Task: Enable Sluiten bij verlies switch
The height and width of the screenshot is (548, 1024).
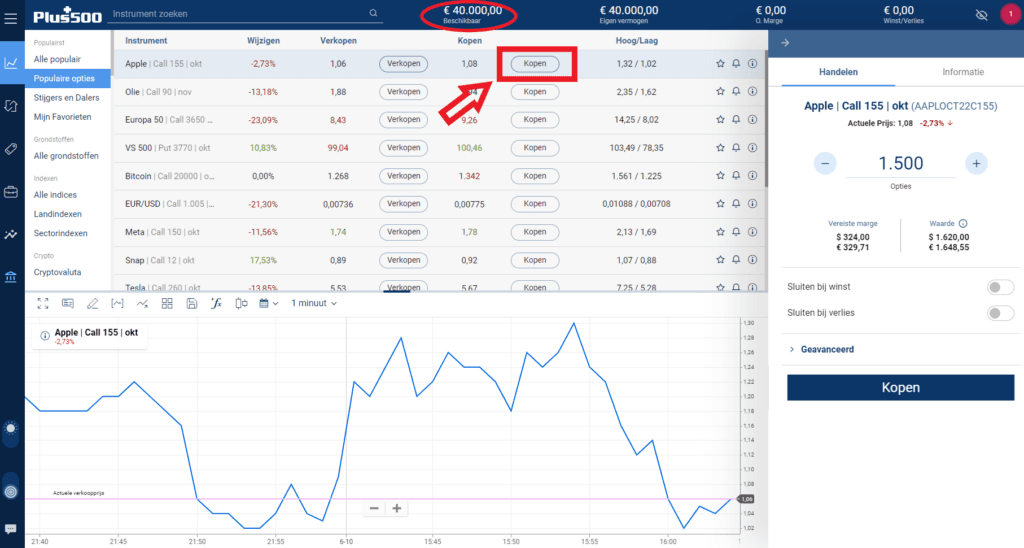Action: [x=999, y=313]
